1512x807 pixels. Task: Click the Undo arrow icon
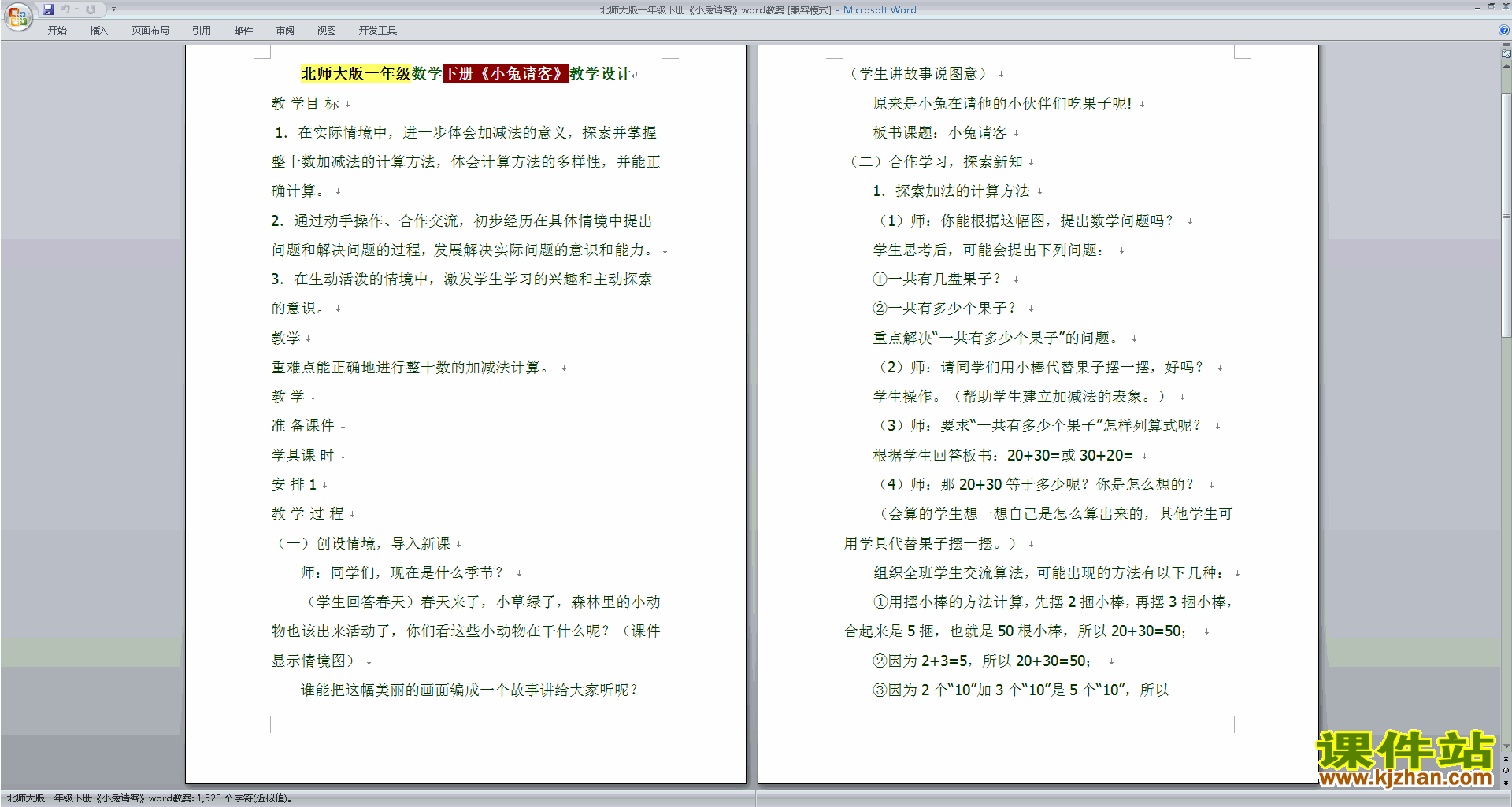click(65, 9)
